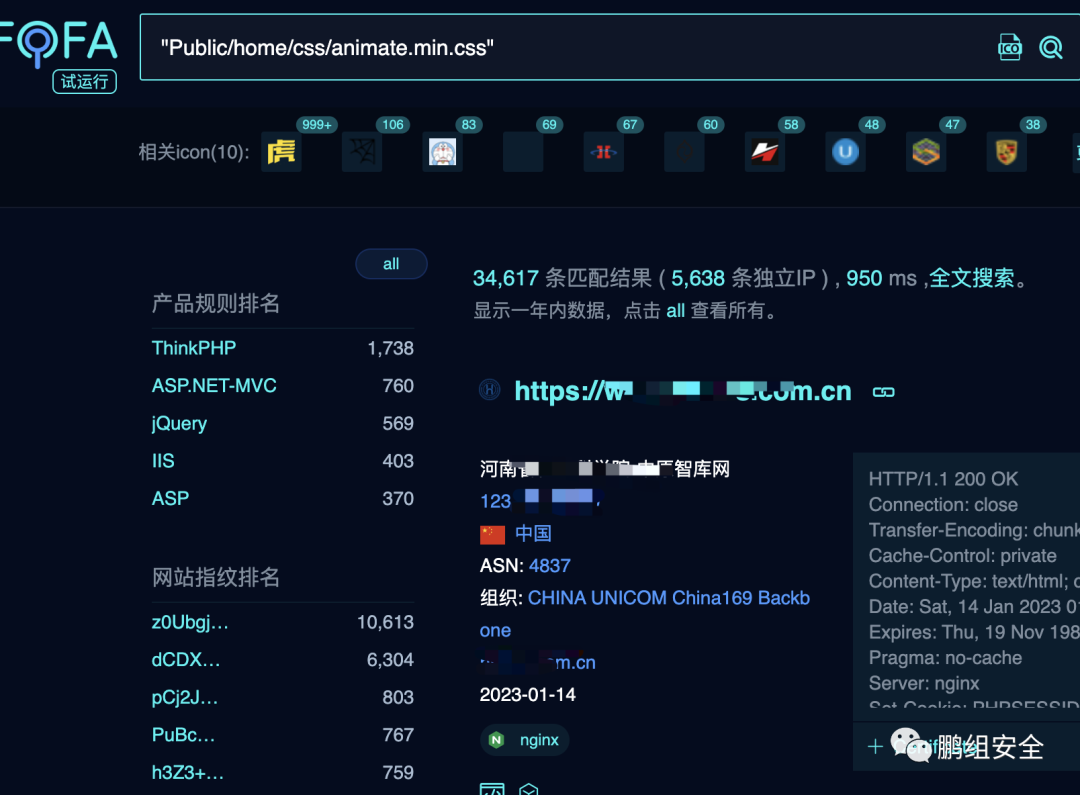Click the blurred domain link ending m.cn
The width and height of the screenshot is (1080, 795).
click(x=538, y=663)
